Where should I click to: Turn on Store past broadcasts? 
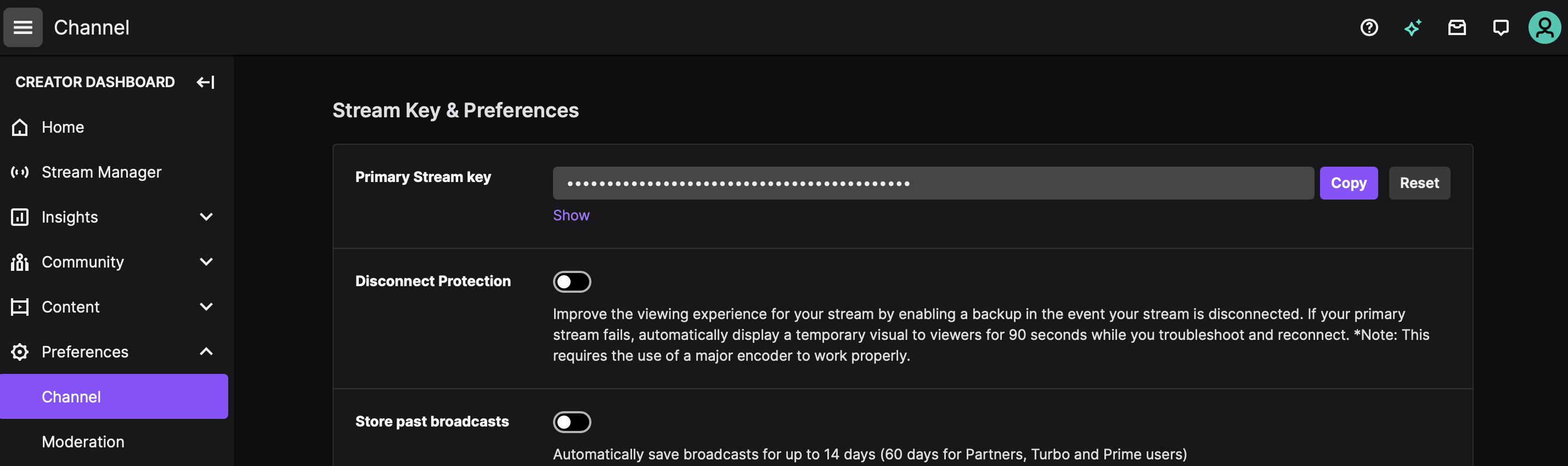572,422
